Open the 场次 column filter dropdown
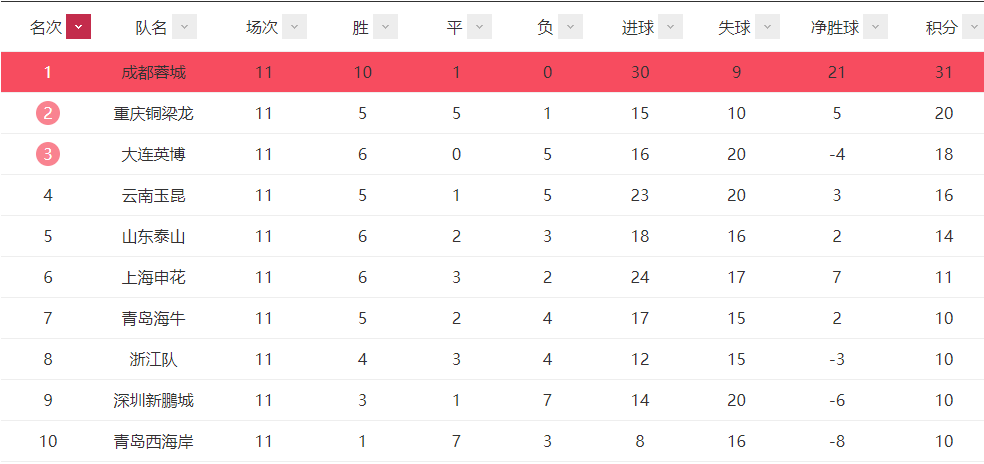This screenshot has width=984, height=464. pyautogui.click(x=294, y=27)
